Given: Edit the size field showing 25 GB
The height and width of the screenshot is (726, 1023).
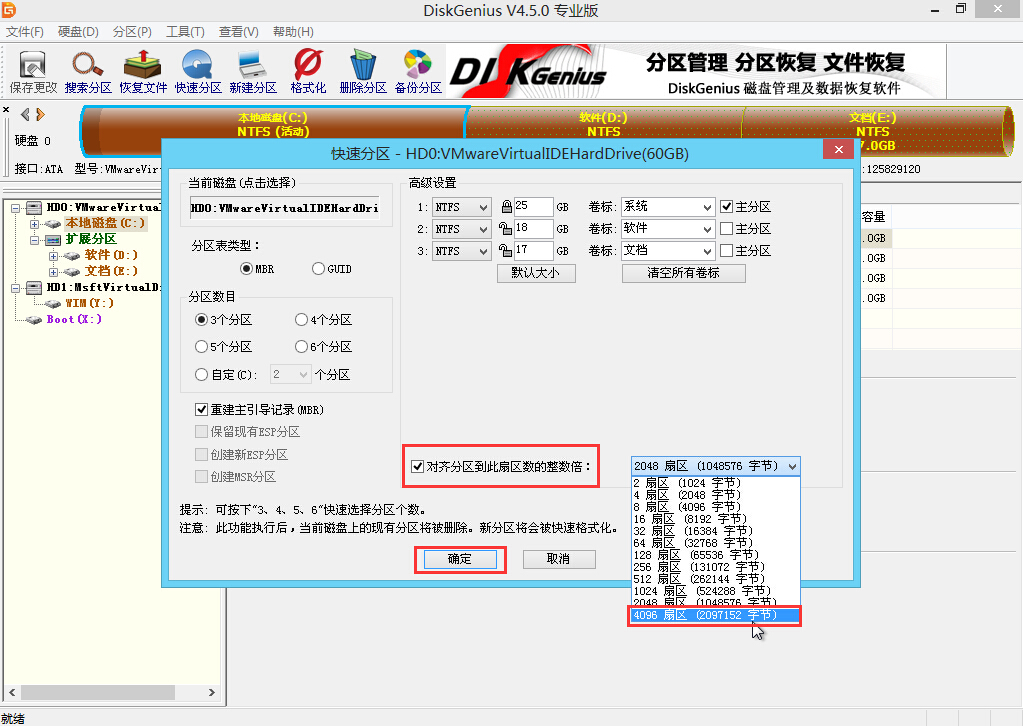Looking at the screenshot, I should coord(533,206).
